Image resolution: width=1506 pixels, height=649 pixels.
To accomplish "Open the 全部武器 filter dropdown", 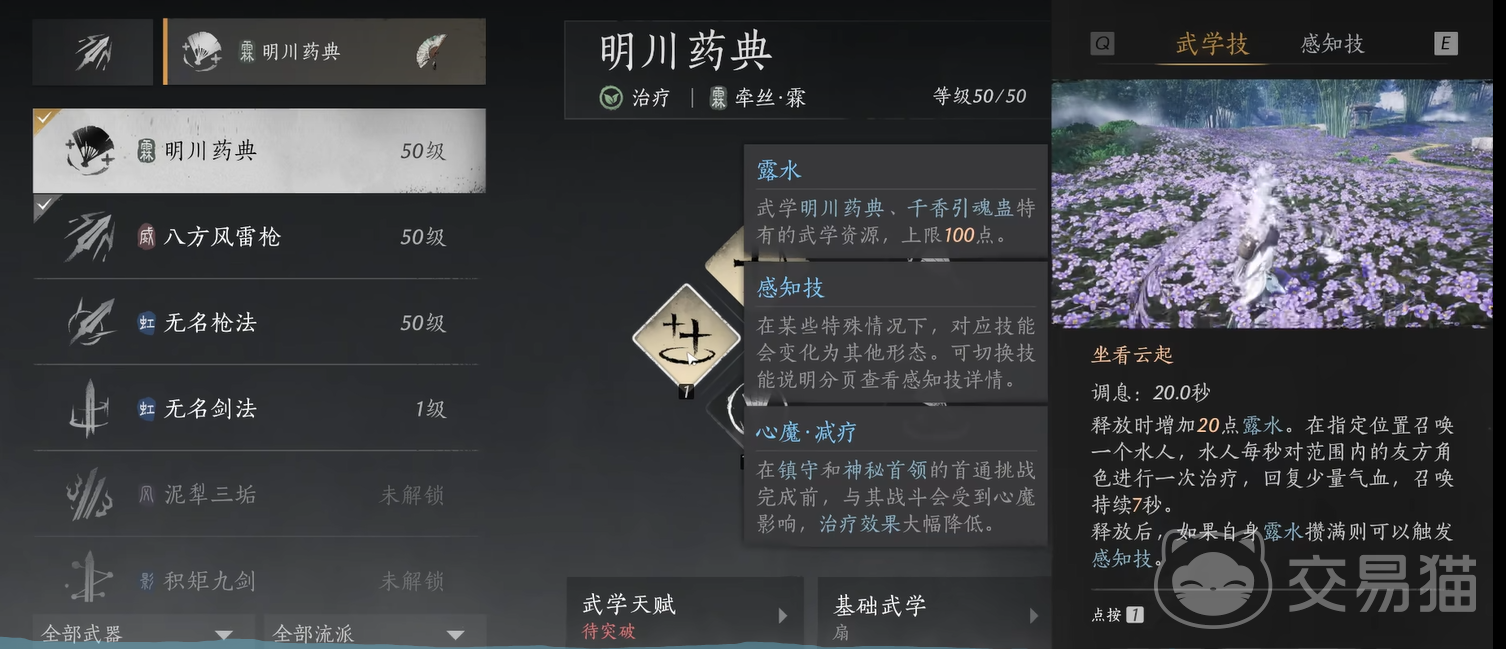I will pyautogui.click(x=144, y=632).
